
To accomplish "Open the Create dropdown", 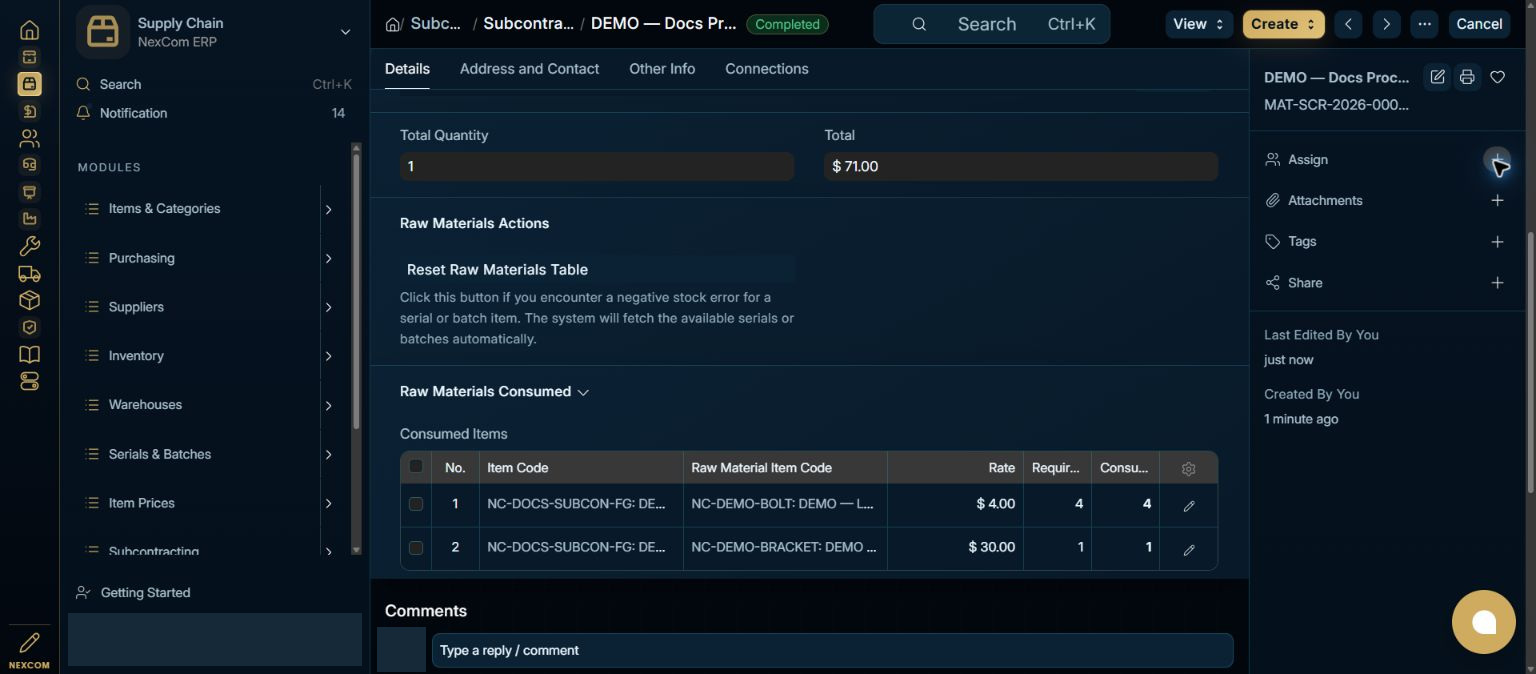I will (1283, 24).
